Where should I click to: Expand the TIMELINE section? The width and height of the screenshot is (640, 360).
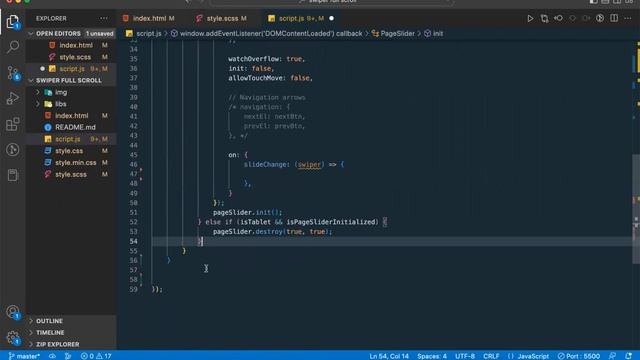[72, 333]
